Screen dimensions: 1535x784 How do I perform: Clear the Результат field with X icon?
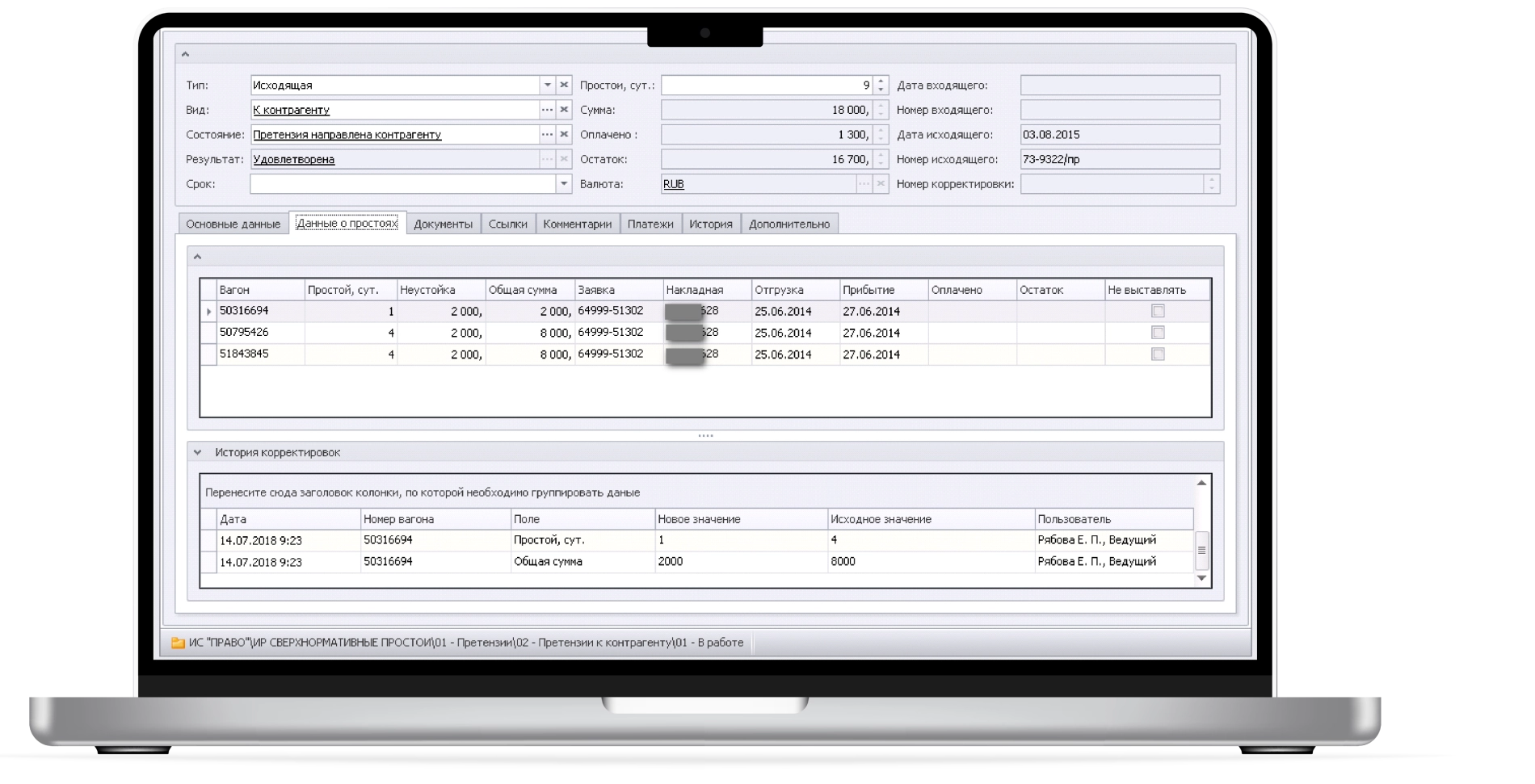pos(564,159)
